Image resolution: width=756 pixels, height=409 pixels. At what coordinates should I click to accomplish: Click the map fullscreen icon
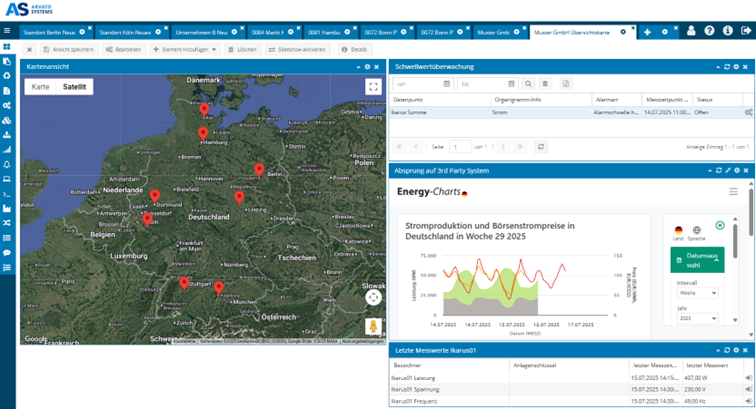click(373, 87)
